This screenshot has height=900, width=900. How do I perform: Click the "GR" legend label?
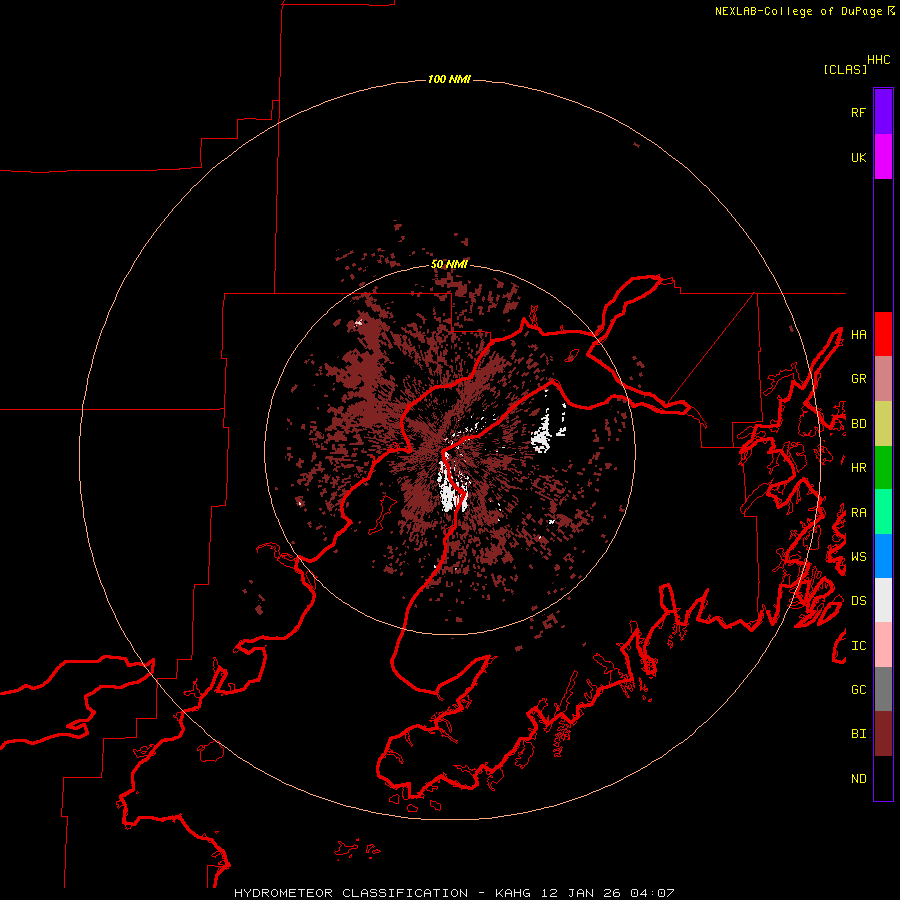click(858, 379)
